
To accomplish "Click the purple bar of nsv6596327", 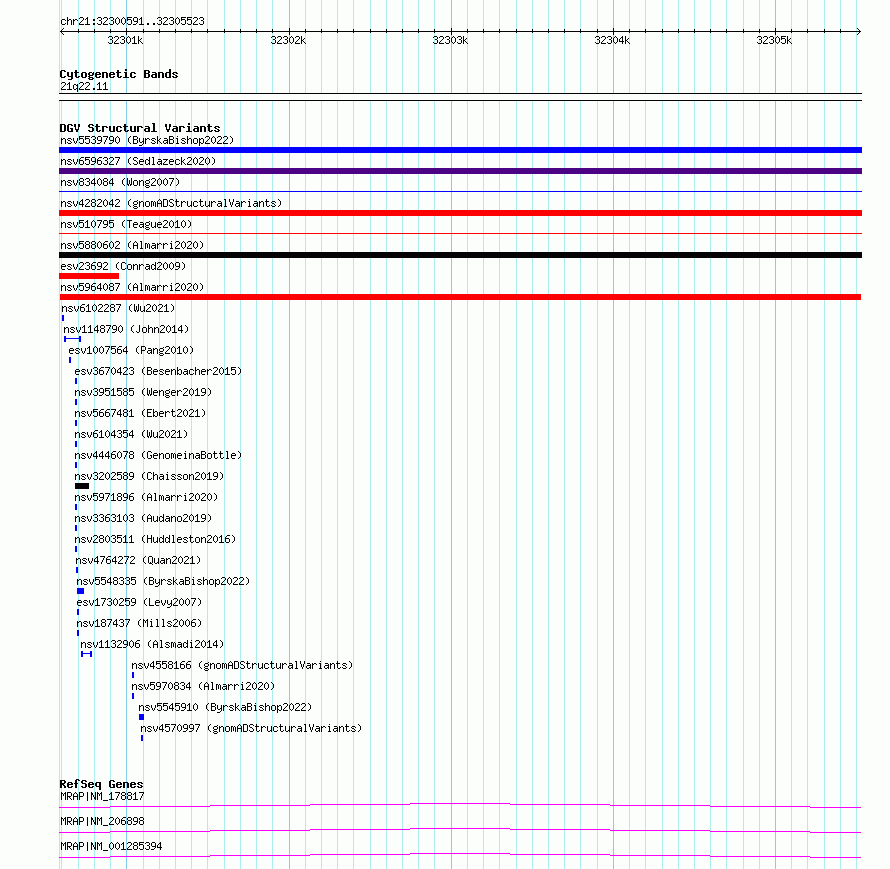I will 460,171.
